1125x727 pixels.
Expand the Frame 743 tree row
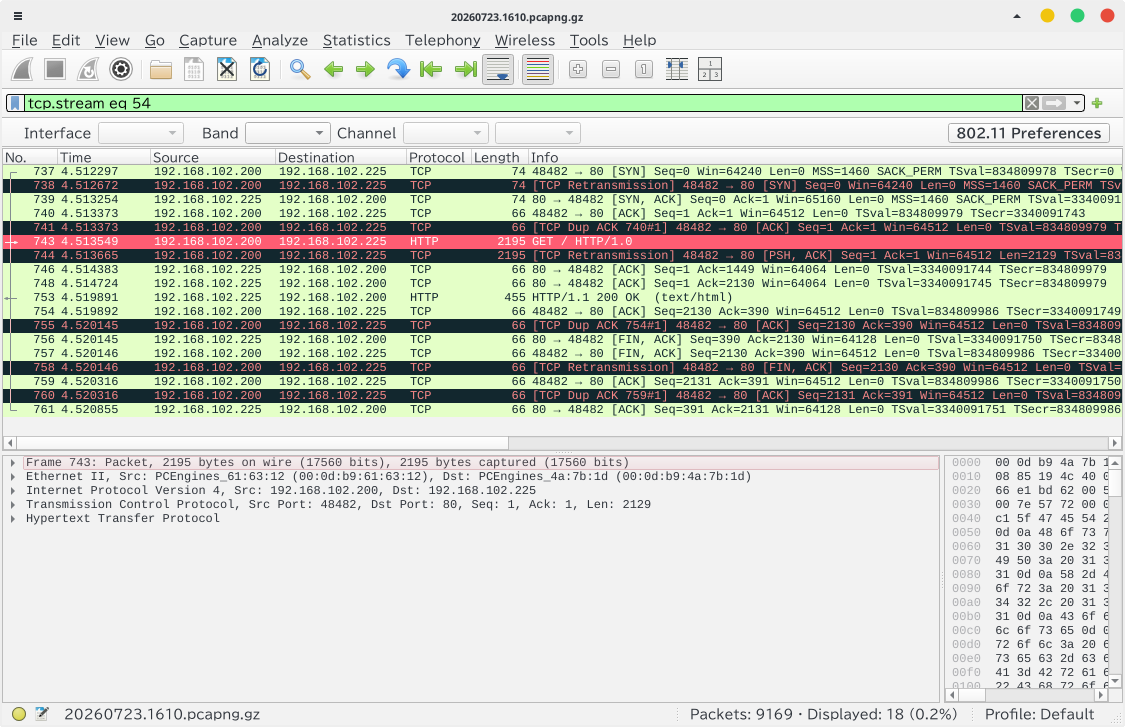point(13,463)
